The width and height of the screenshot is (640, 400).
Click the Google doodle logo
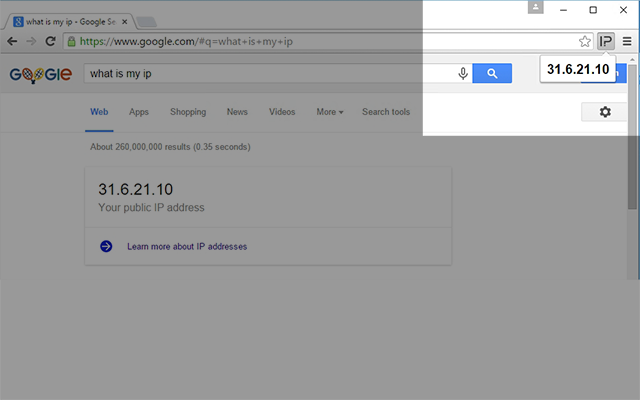pos(40,75)
